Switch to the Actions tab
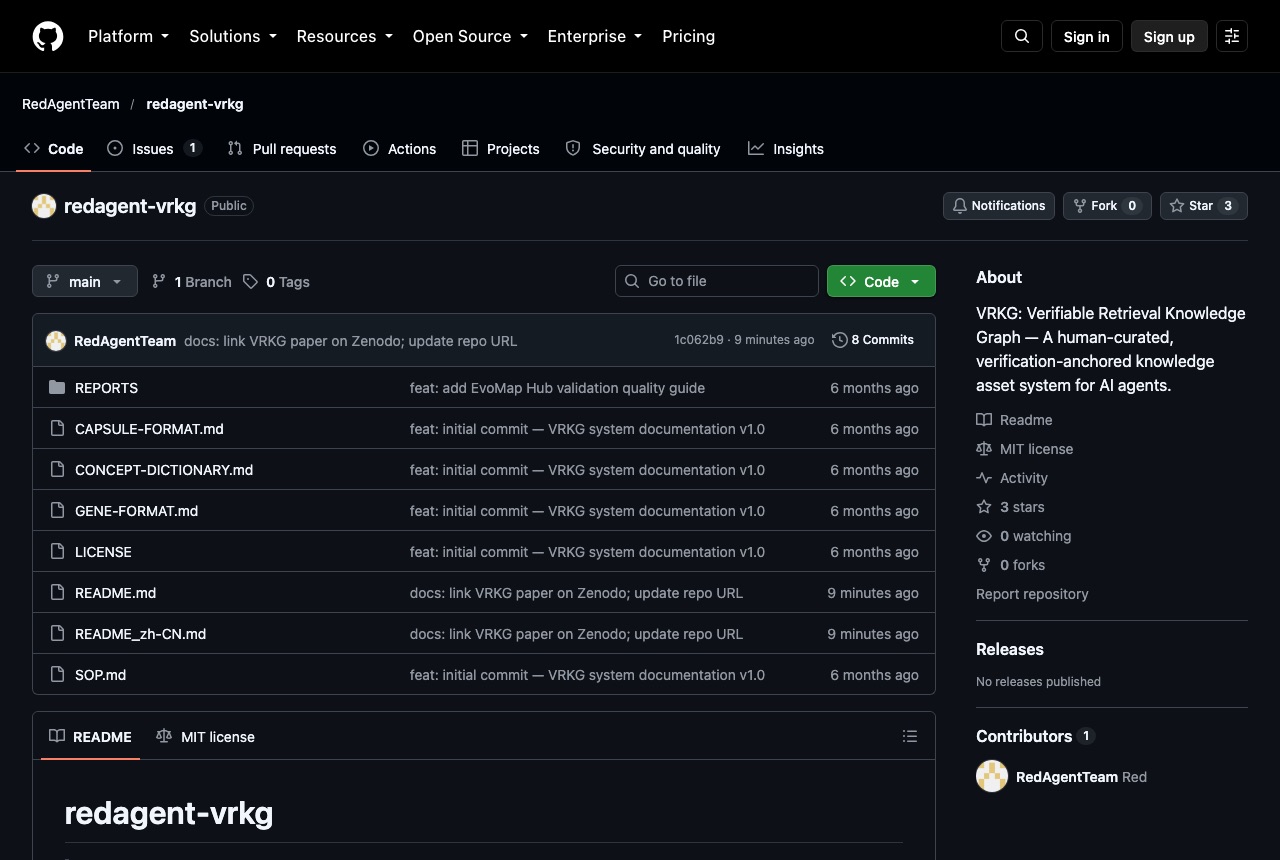This screenshot has width=1280, height=860. point(400,149)
